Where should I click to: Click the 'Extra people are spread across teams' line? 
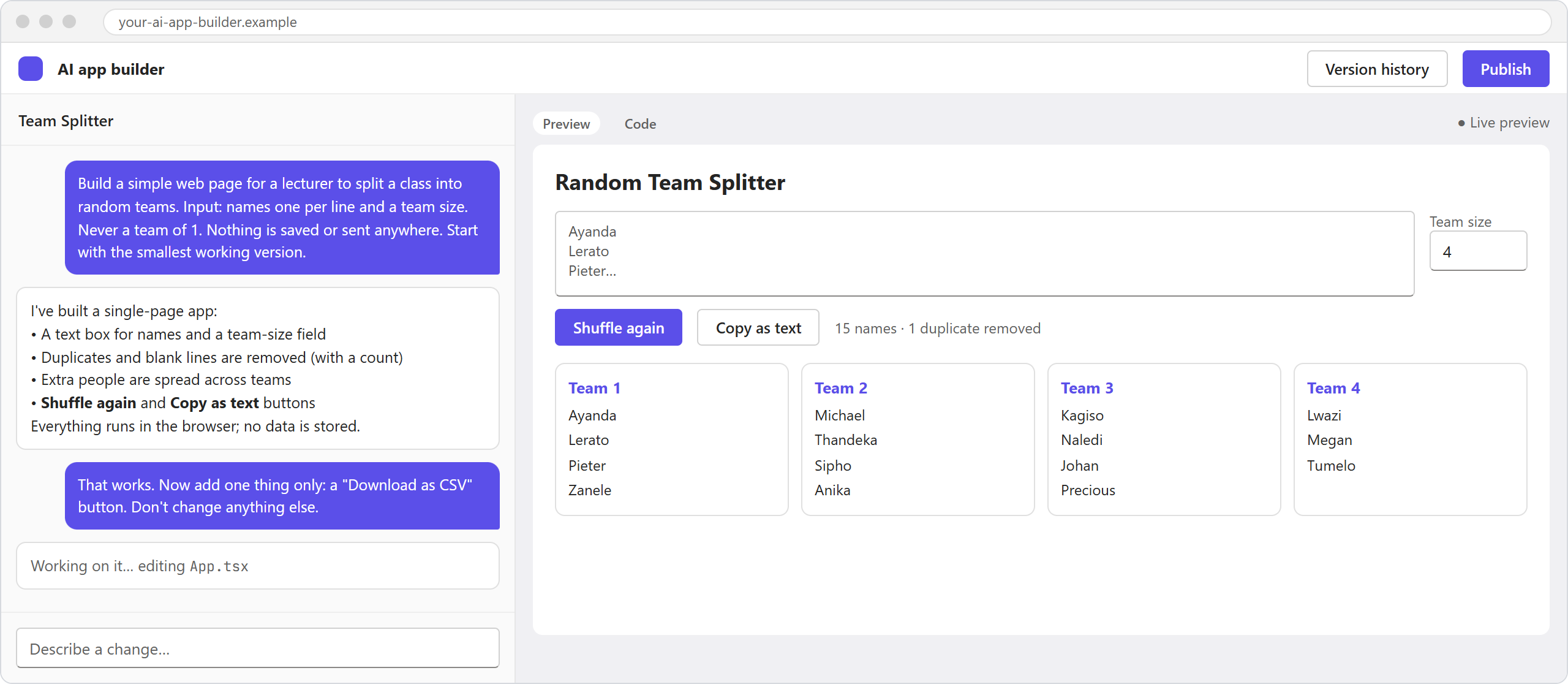pos(161,380)
